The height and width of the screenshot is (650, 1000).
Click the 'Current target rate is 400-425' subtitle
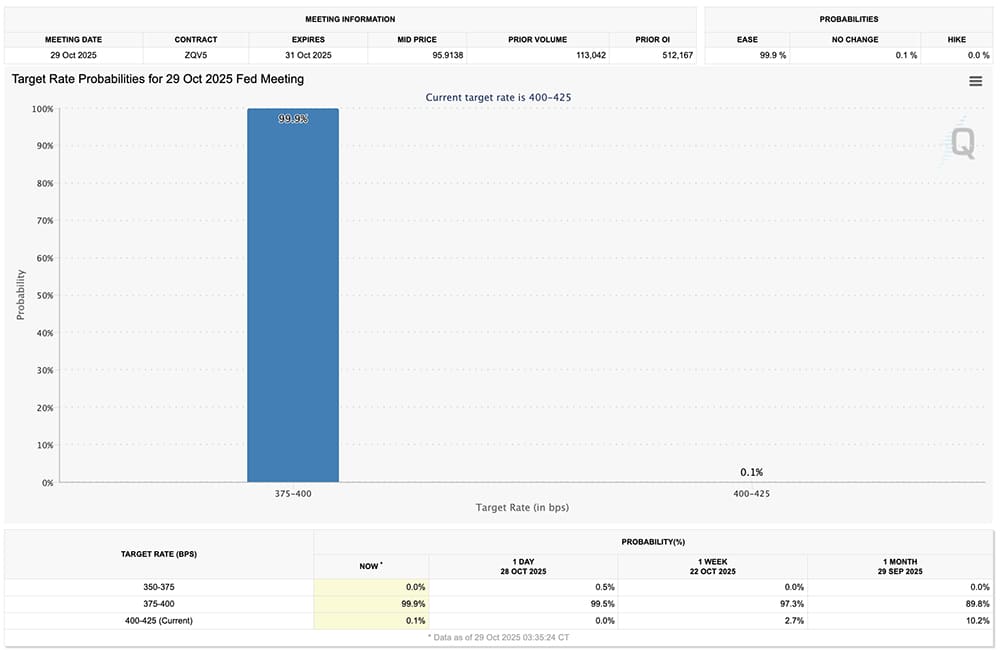click(x=498, y=97)
